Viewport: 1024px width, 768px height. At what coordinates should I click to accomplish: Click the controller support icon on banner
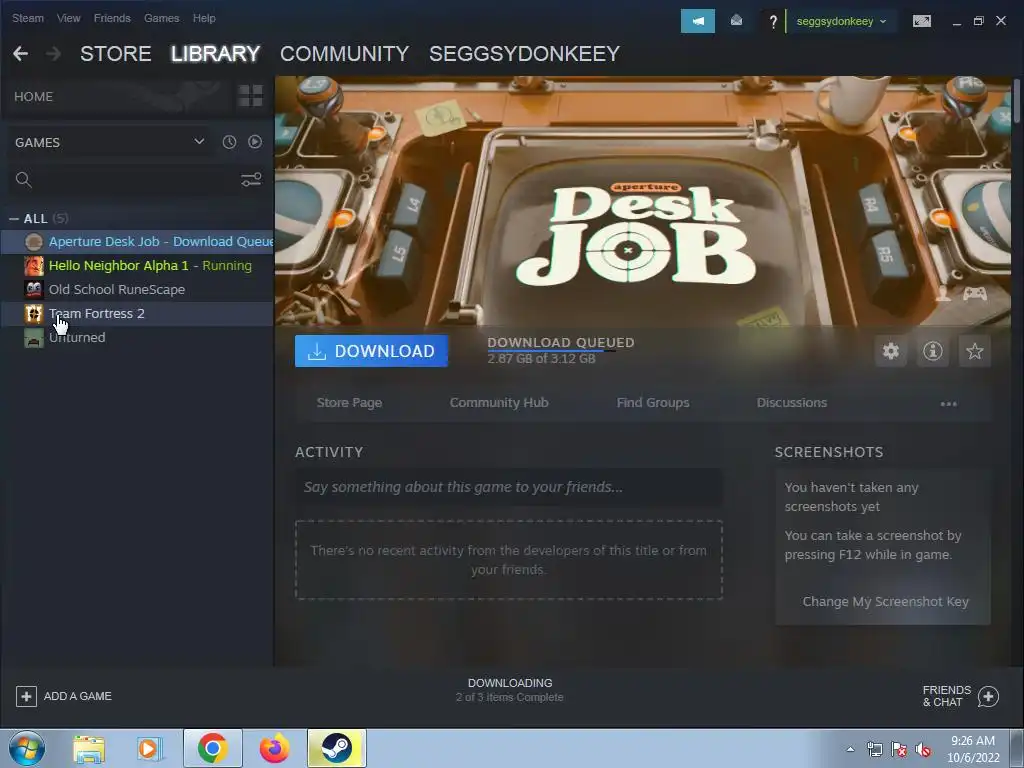pos(974,294)
